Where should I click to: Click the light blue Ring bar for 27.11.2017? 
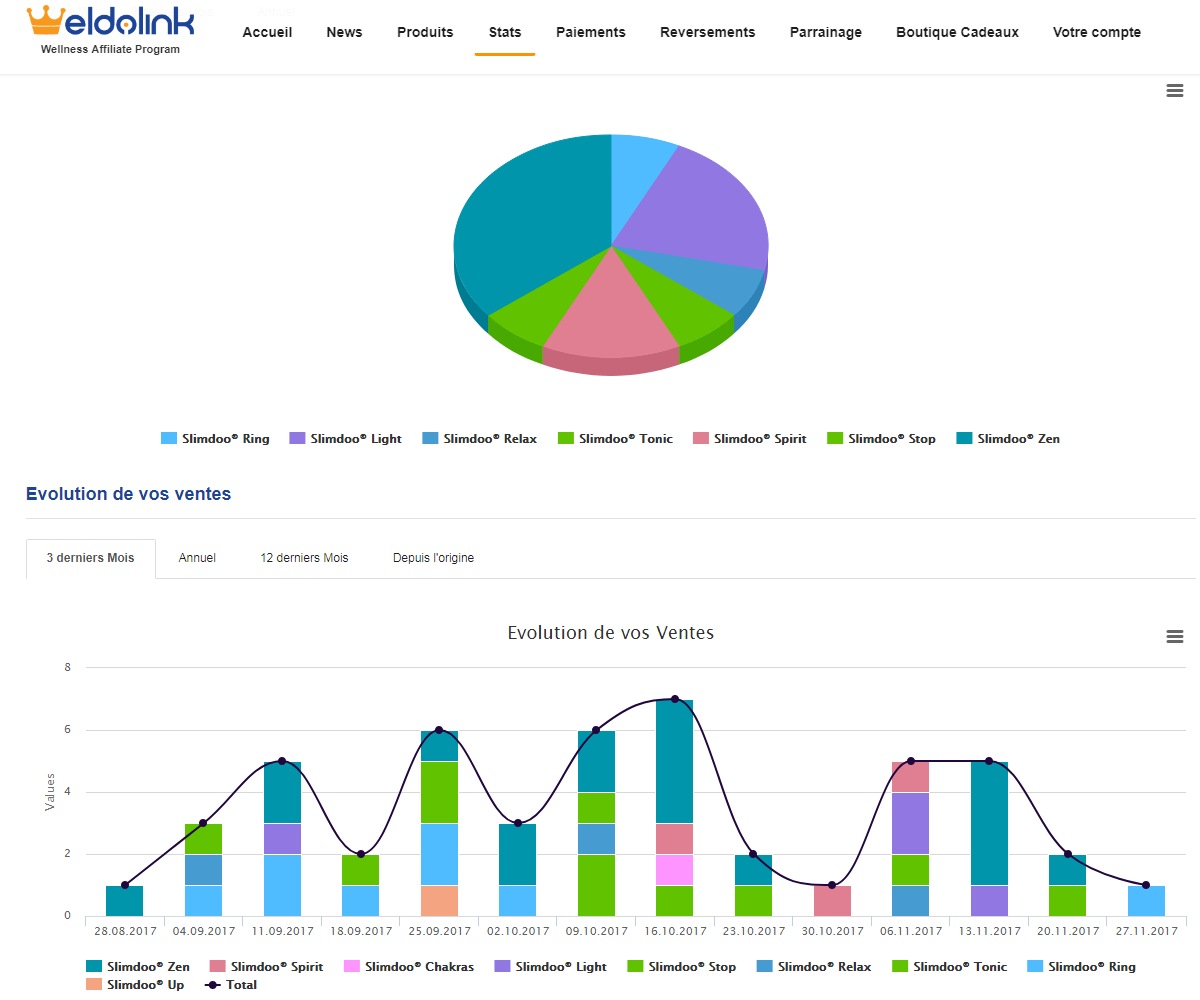1146,901
